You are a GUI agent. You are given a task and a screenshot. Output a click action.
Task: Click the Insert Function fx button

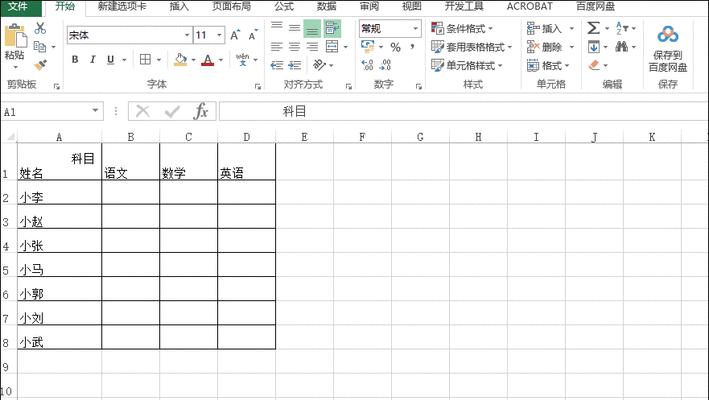click(201, 111)
